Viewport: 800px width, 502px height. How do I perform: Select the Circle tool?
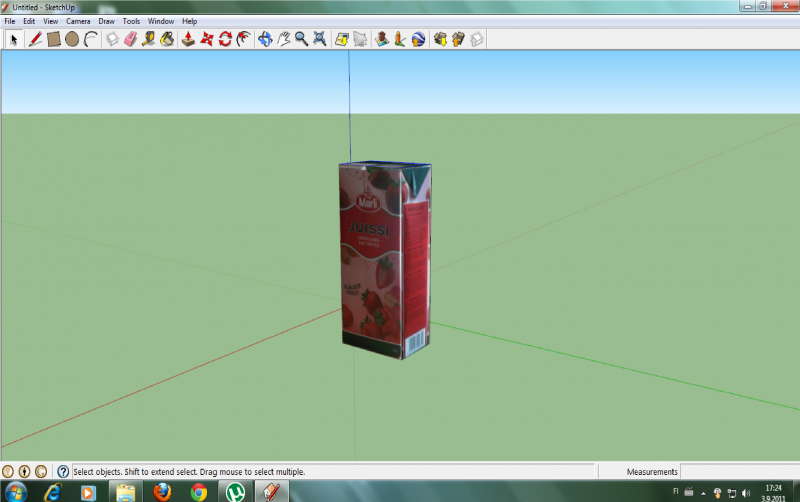[x=72, y=39]
